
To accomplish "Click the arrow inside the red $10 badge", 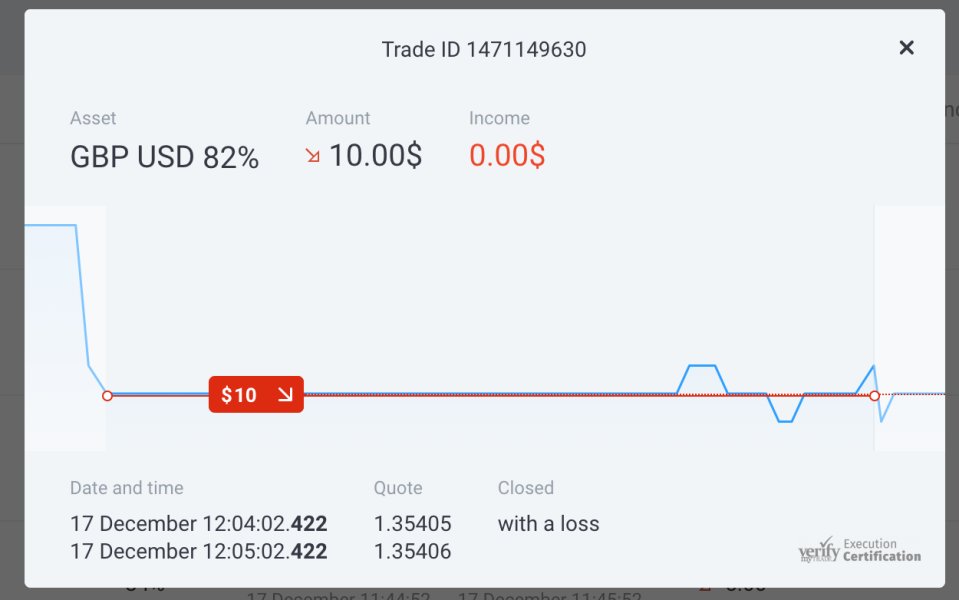I will coord(284,395).
